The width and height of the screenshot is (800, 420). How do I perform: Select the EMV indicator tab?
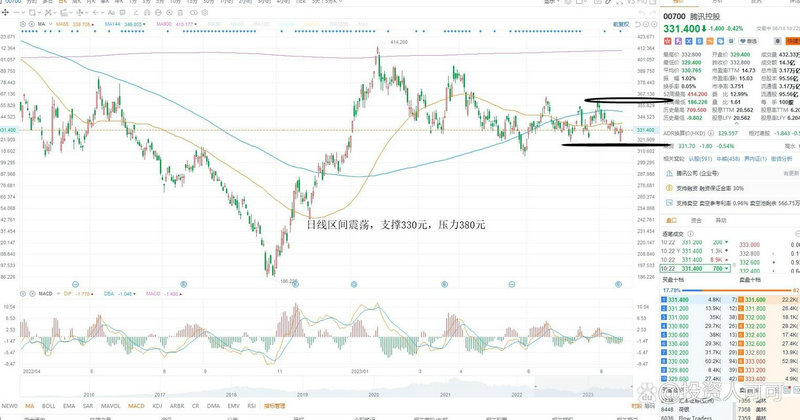pyautogui.click(x=234, y=406)
